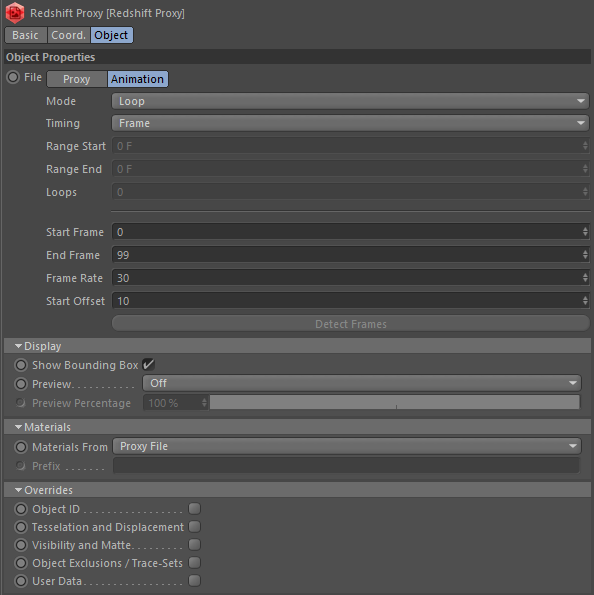Uncheck the Show Bounding Box checkbox
The width and height of the screenshot is (594, 595).
pos(148,365)
